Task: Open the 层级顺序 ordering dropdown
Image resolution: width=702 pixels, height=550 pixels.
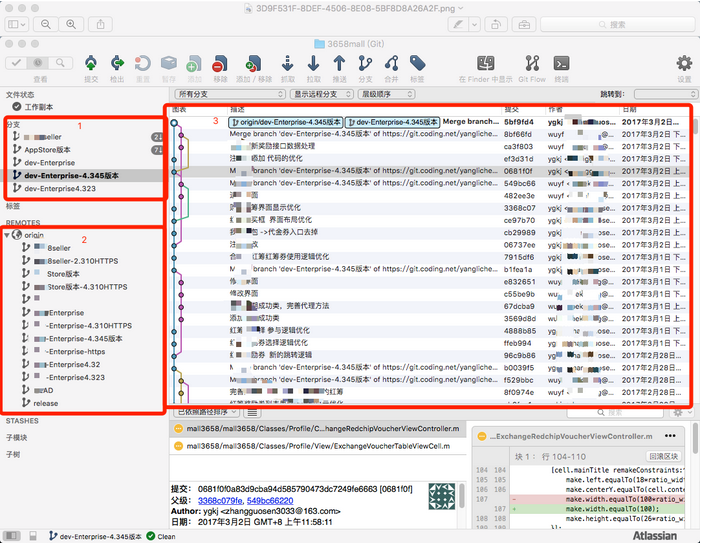Action: tap(386, 94)
